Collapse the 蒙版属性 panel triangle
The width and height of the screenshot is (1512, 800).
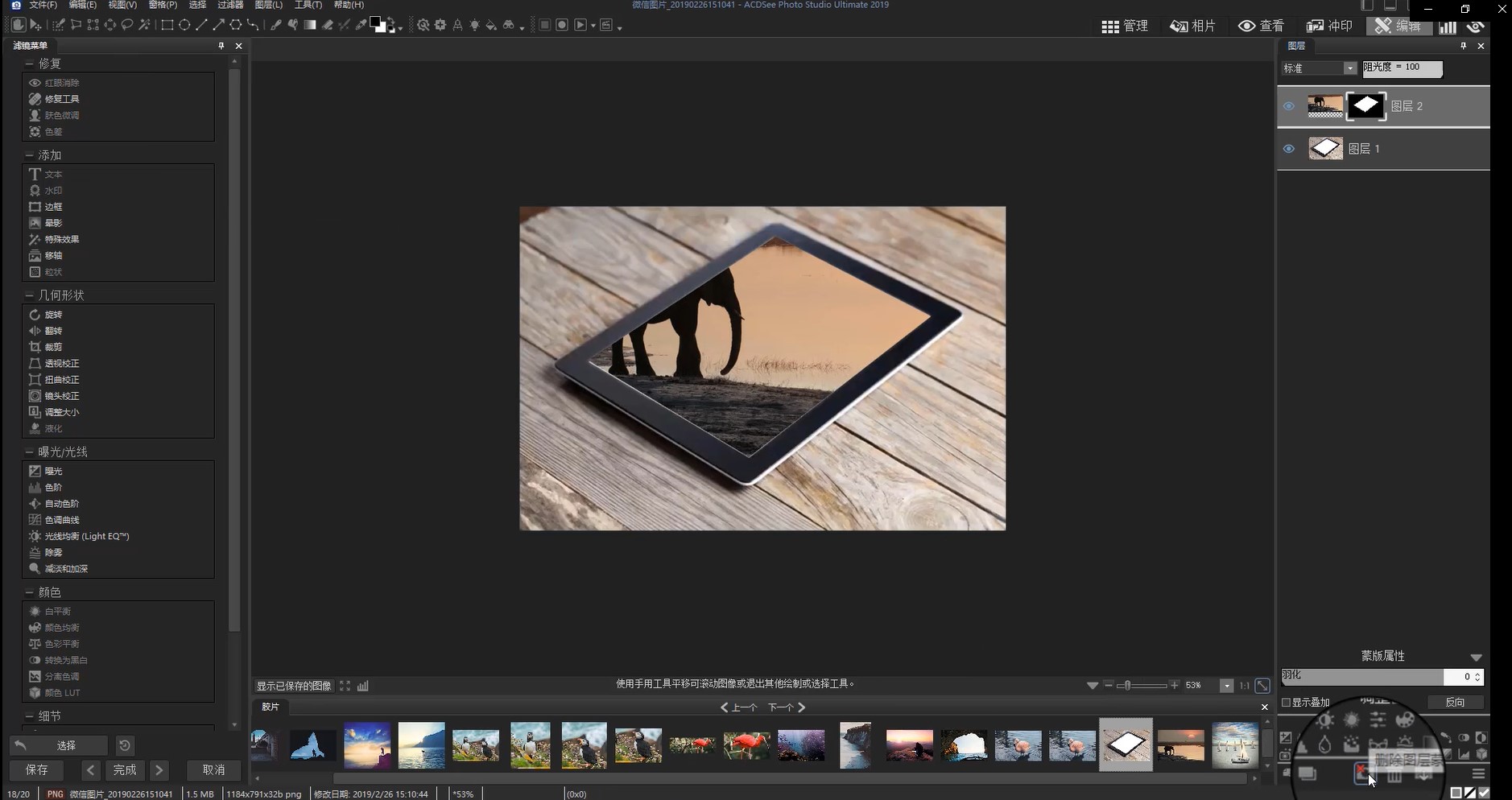[1476, 658]
